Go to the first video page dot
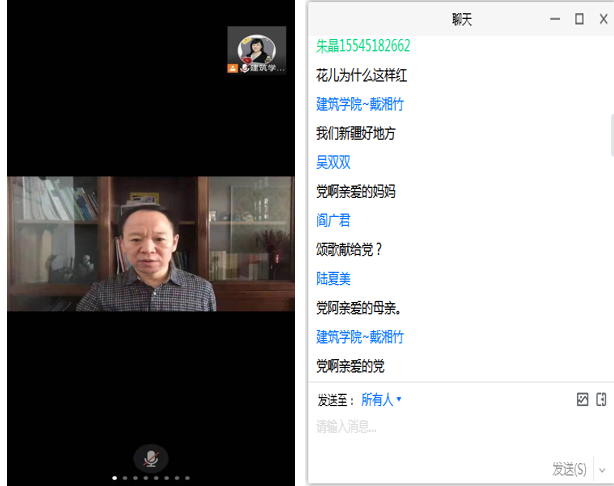614x486 pixels. tap(114, 478)
